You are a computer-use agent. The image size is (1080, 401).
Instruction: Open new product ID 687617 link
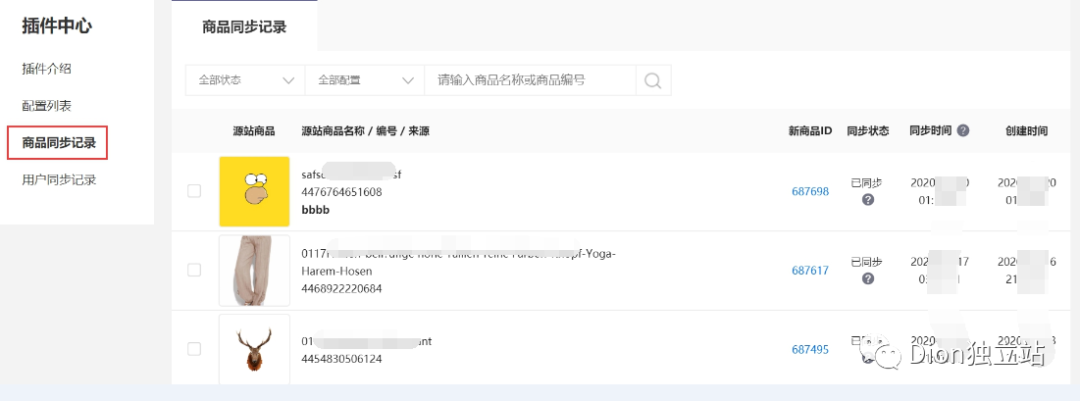tap(810, 271)
